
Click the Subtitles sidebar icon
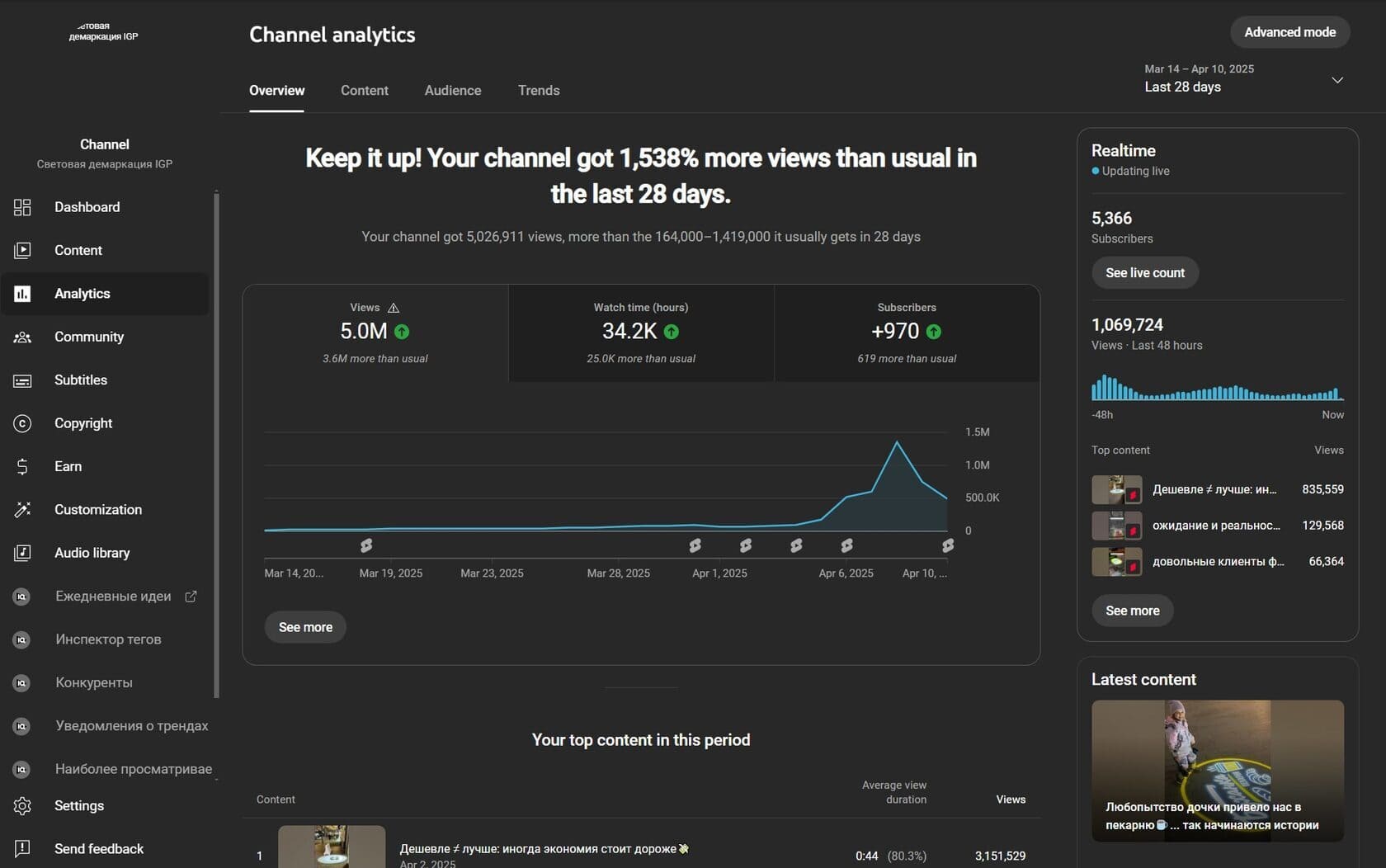(22, 380)
